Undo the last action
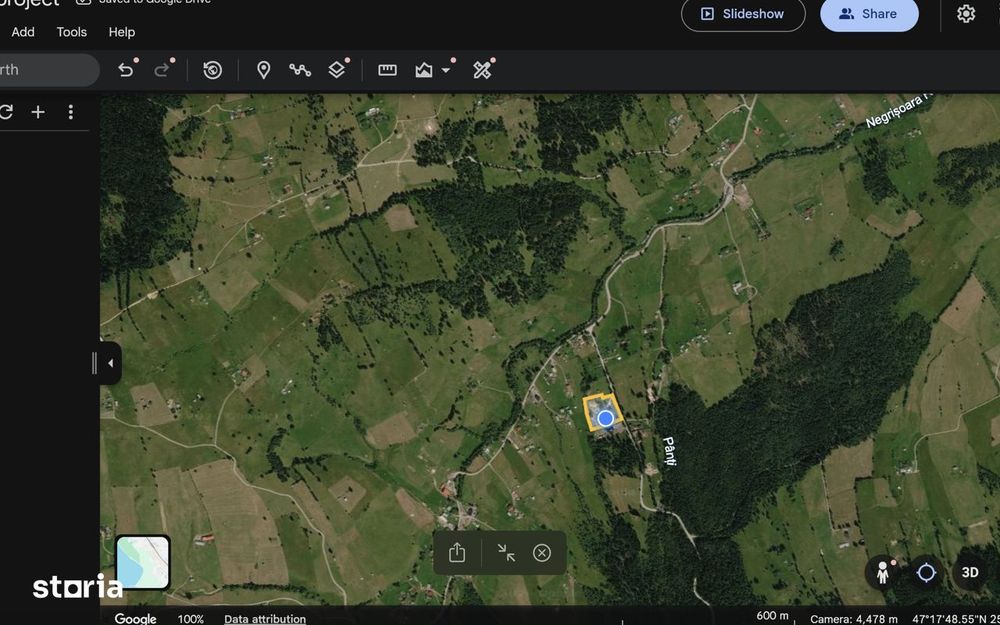The height and width of the screenshot is (625, 1000). (126, 70)
